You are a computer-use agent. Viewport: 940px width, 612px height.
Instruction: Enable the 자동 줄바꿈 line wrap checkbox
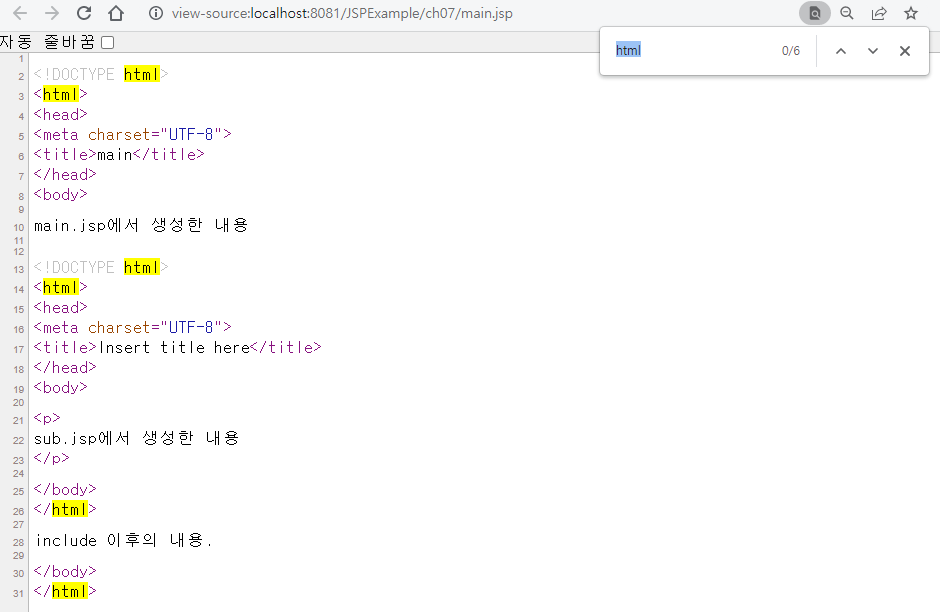coord(108,43)
